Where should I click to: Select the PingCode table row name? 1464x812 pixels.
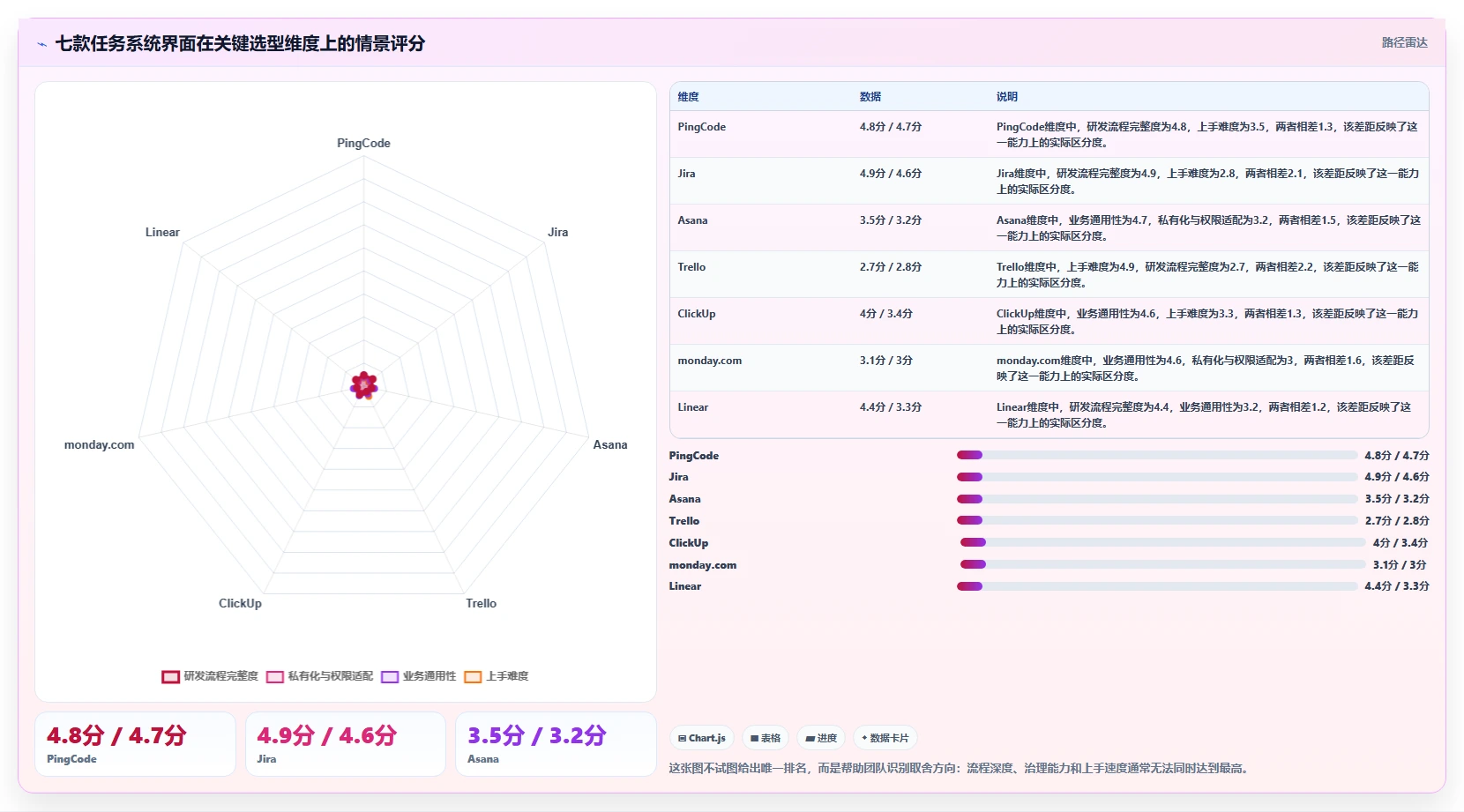[x=701, y=127]
